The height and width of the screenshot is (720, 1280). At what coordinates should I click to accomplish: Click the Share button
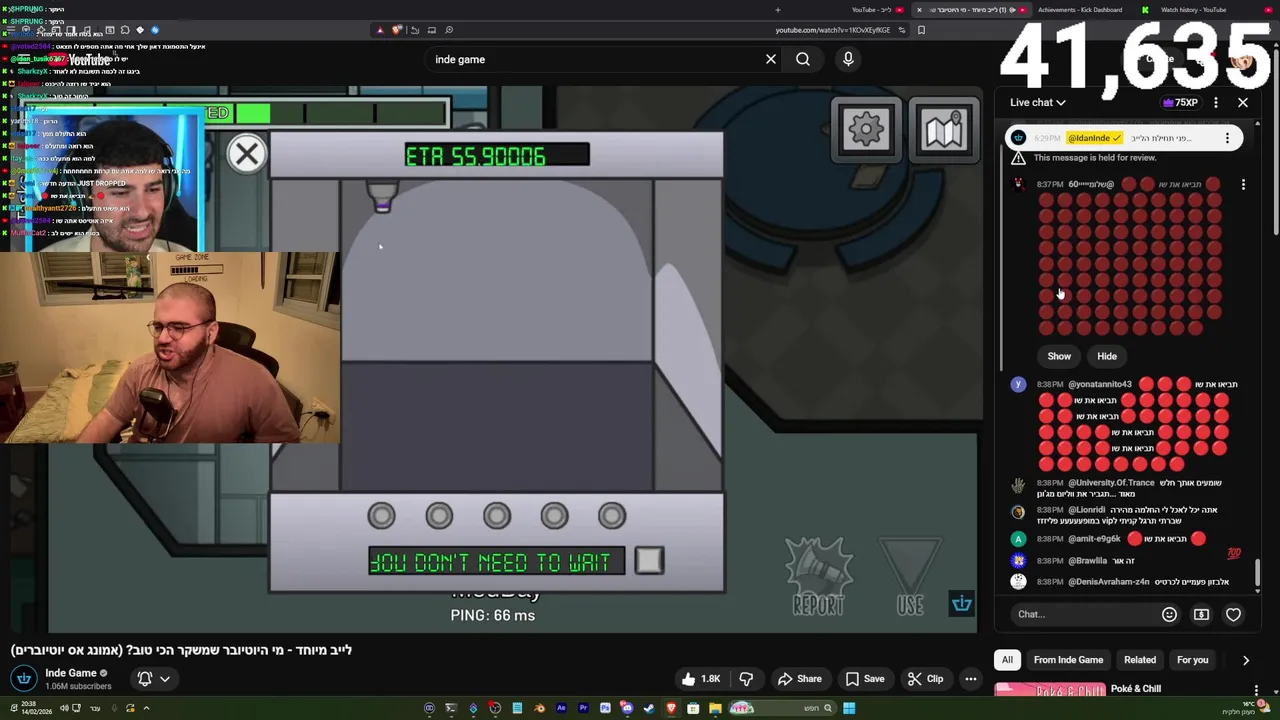point(799,679)
